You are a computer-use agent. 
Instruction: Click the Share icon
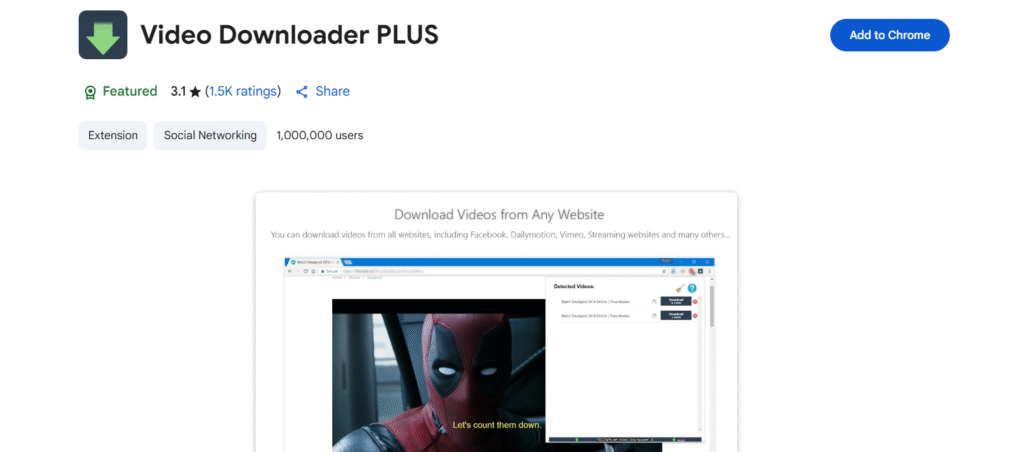(x=302, y=92)
